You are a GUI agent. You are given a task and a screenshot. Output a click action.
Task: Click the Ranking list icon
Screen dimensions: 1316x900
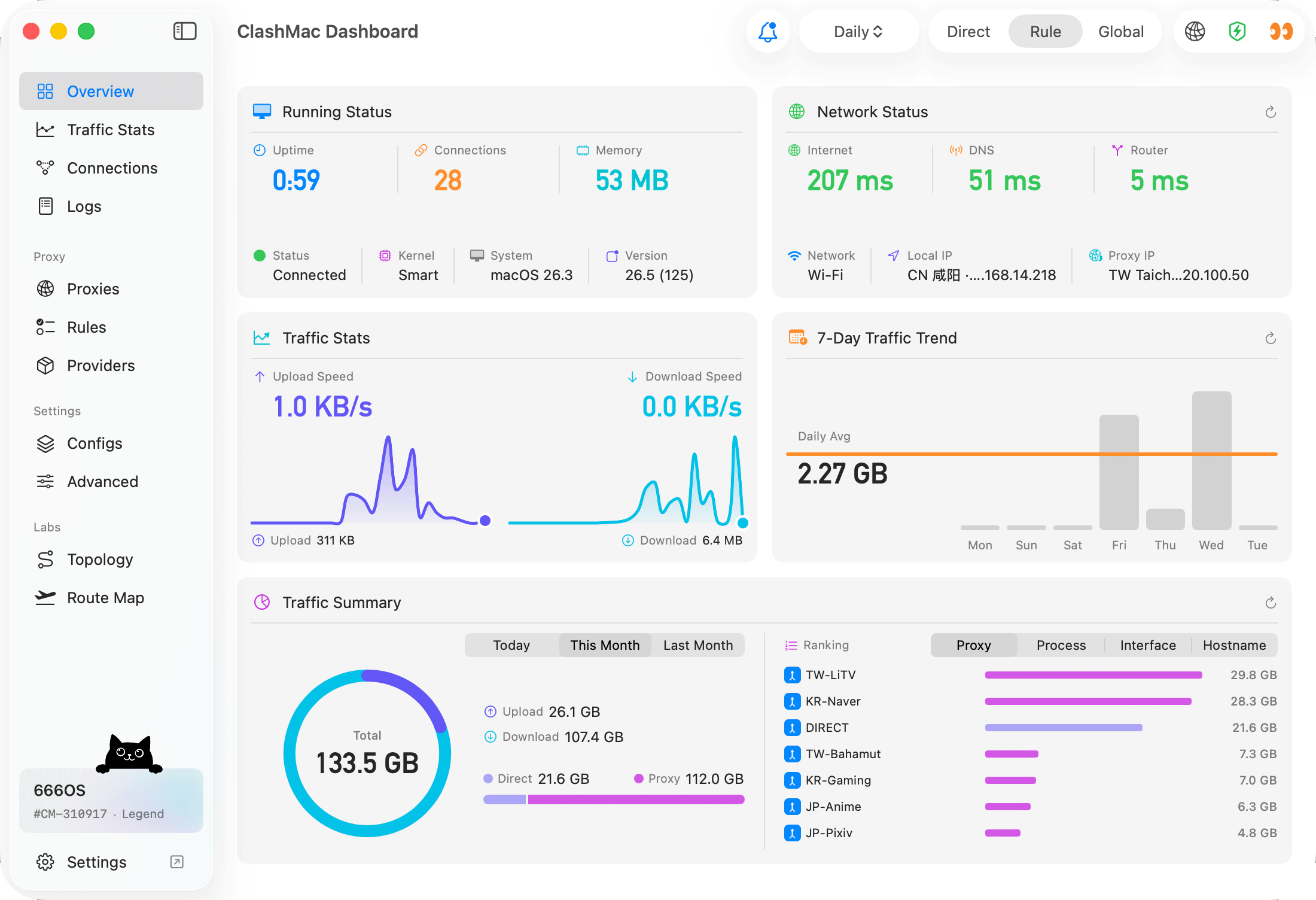(x=791, y=646)
